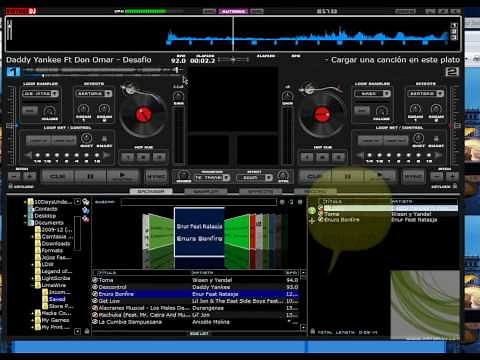Viewport: 480px width, 360px height.
Task: Trigger right deck hot cue 1
Action: point(307,157)
